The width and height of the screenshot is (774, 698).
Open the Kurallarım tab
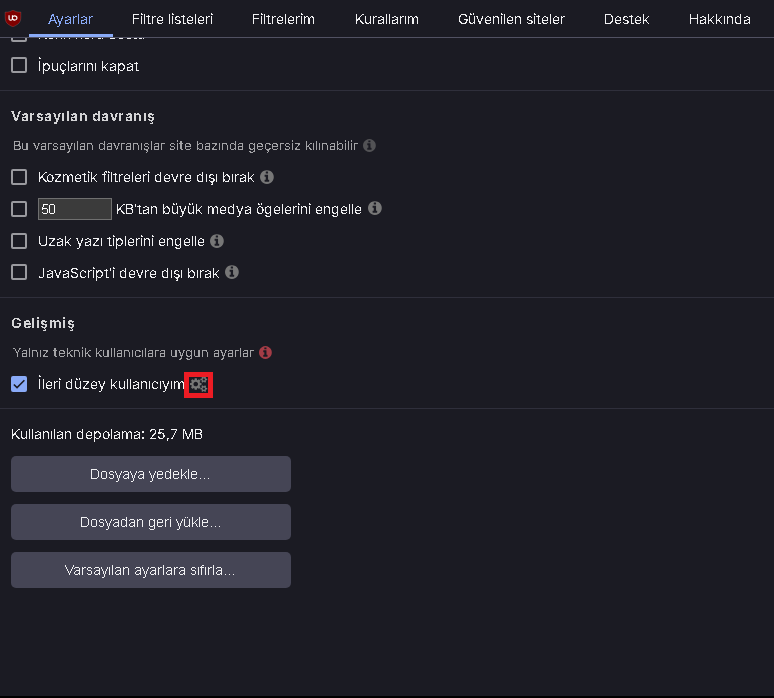[386, 19]
